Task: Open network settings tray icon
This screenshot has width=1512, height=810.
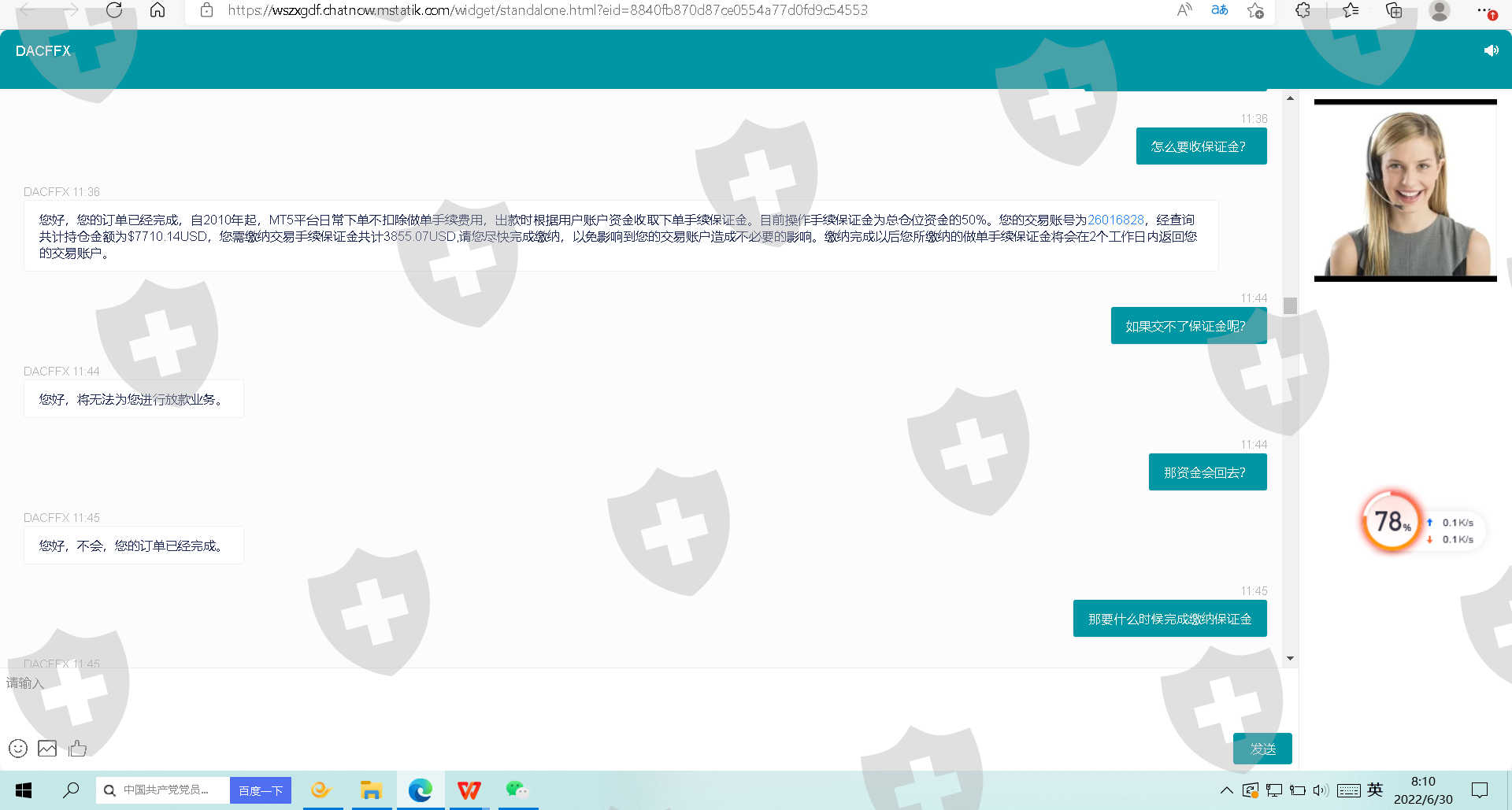Action: point(1274,790)
